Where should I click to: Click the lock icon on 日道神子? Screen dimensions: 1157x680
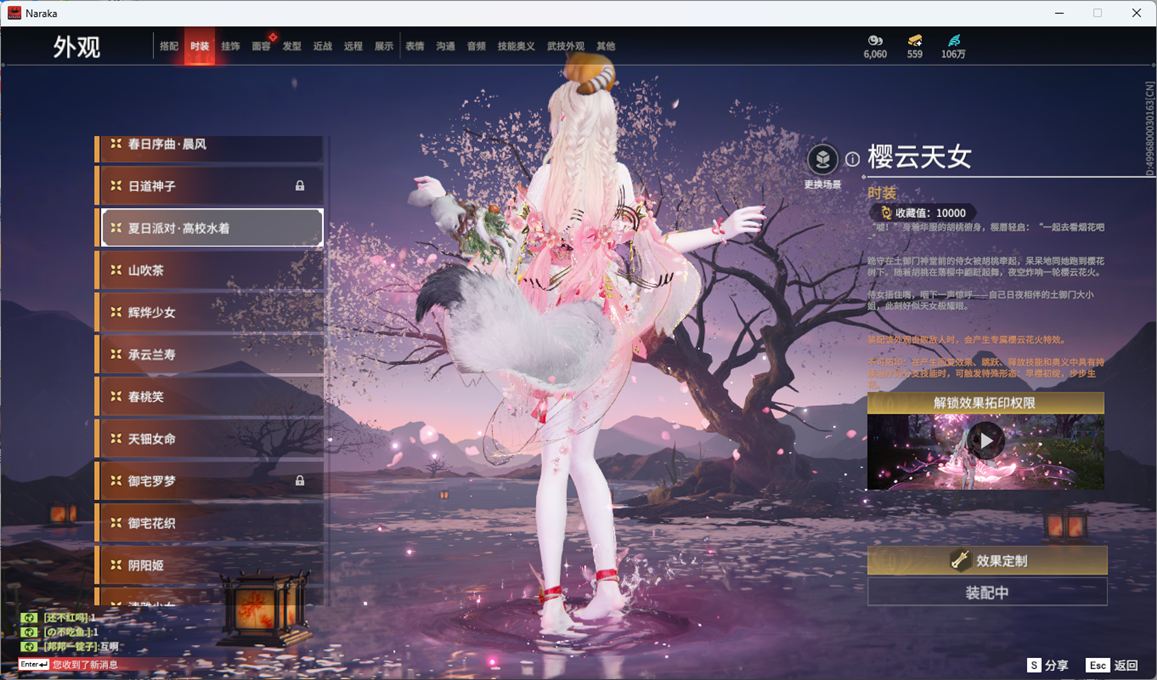coord(300,186)
